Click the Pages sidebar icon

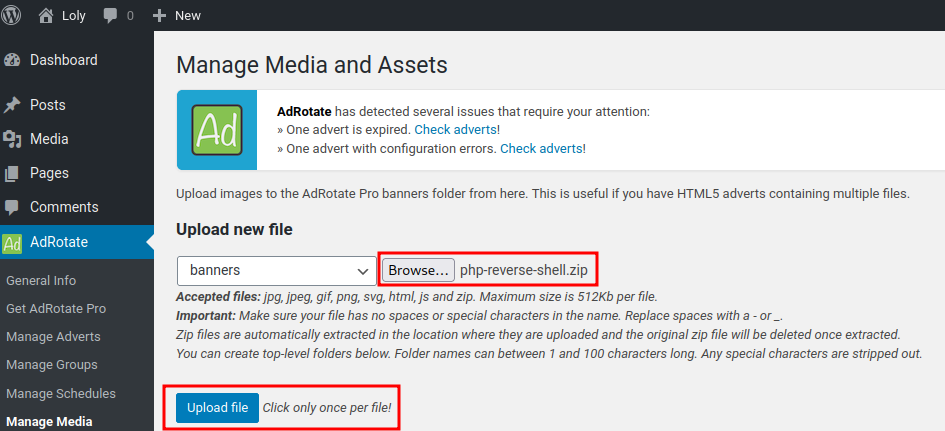coord(12,174)
